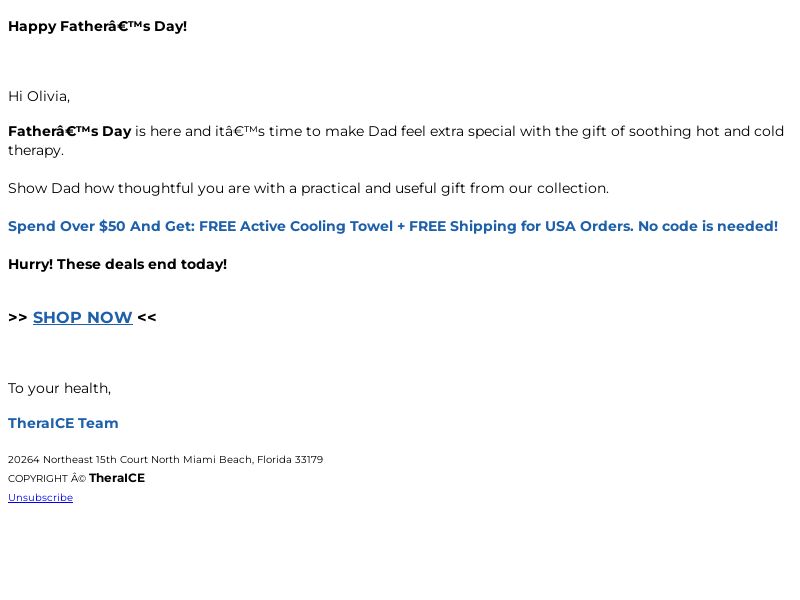Click No code is needed! text

click(708, 226)
